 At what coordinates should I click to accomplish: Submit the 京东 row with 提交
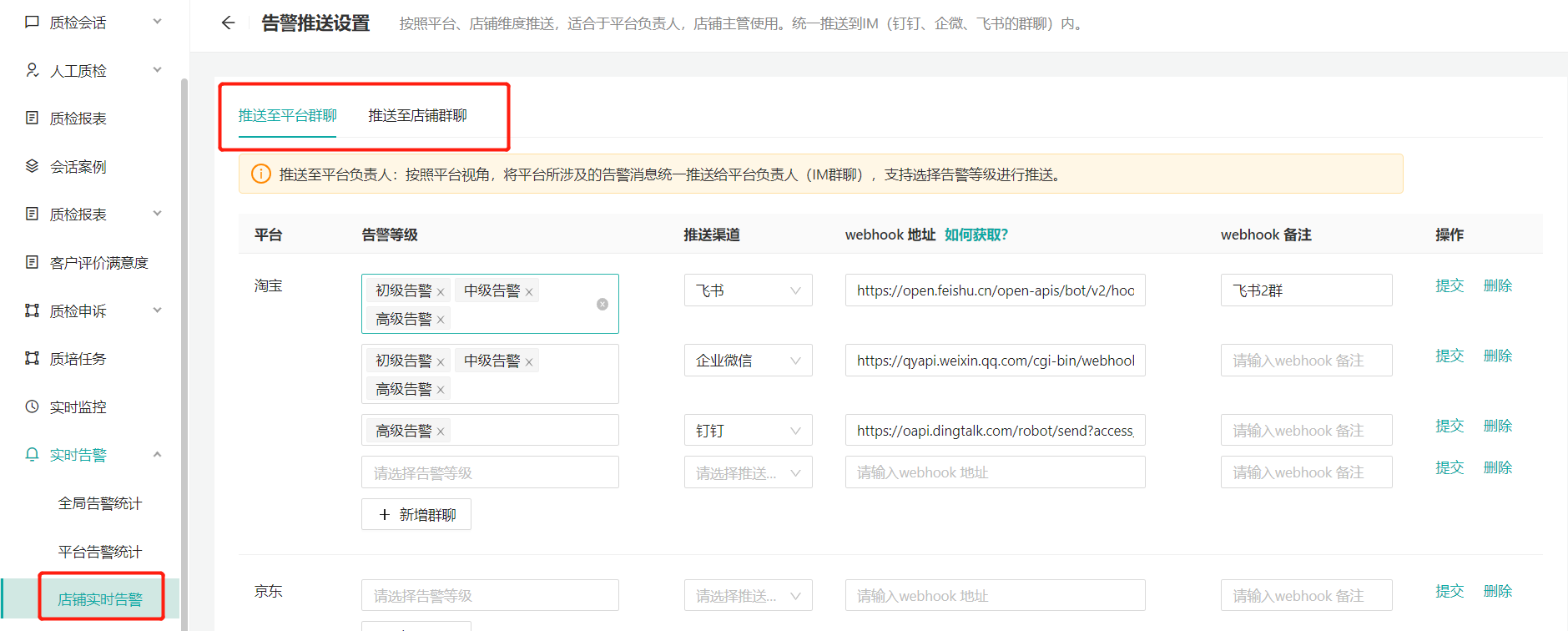click(x=1450, y=591)
